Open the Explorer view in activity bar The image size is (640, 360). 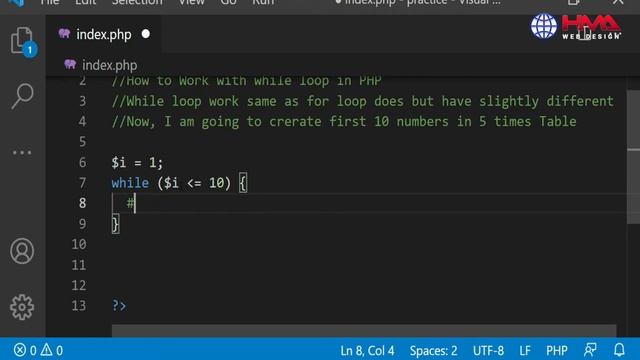[x=22, y=40]
